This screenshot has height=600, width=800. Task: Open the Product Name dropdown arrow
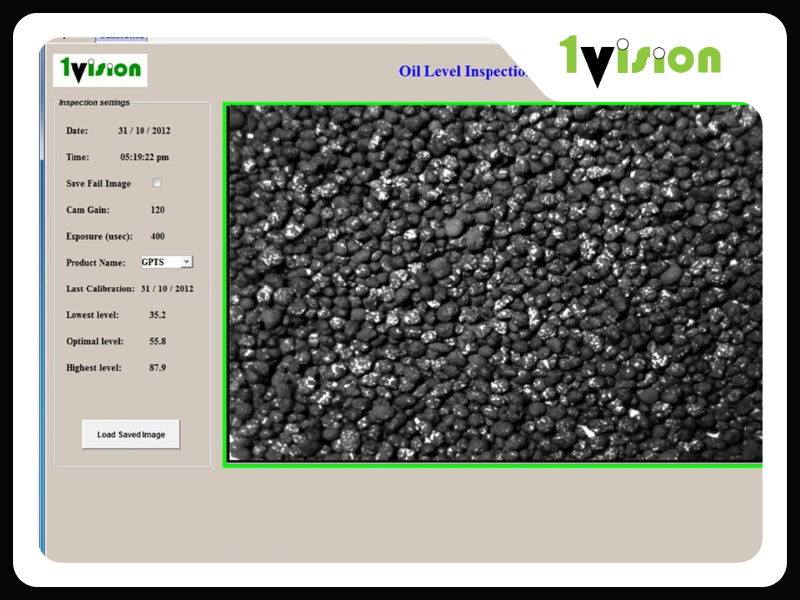point(187,262)
